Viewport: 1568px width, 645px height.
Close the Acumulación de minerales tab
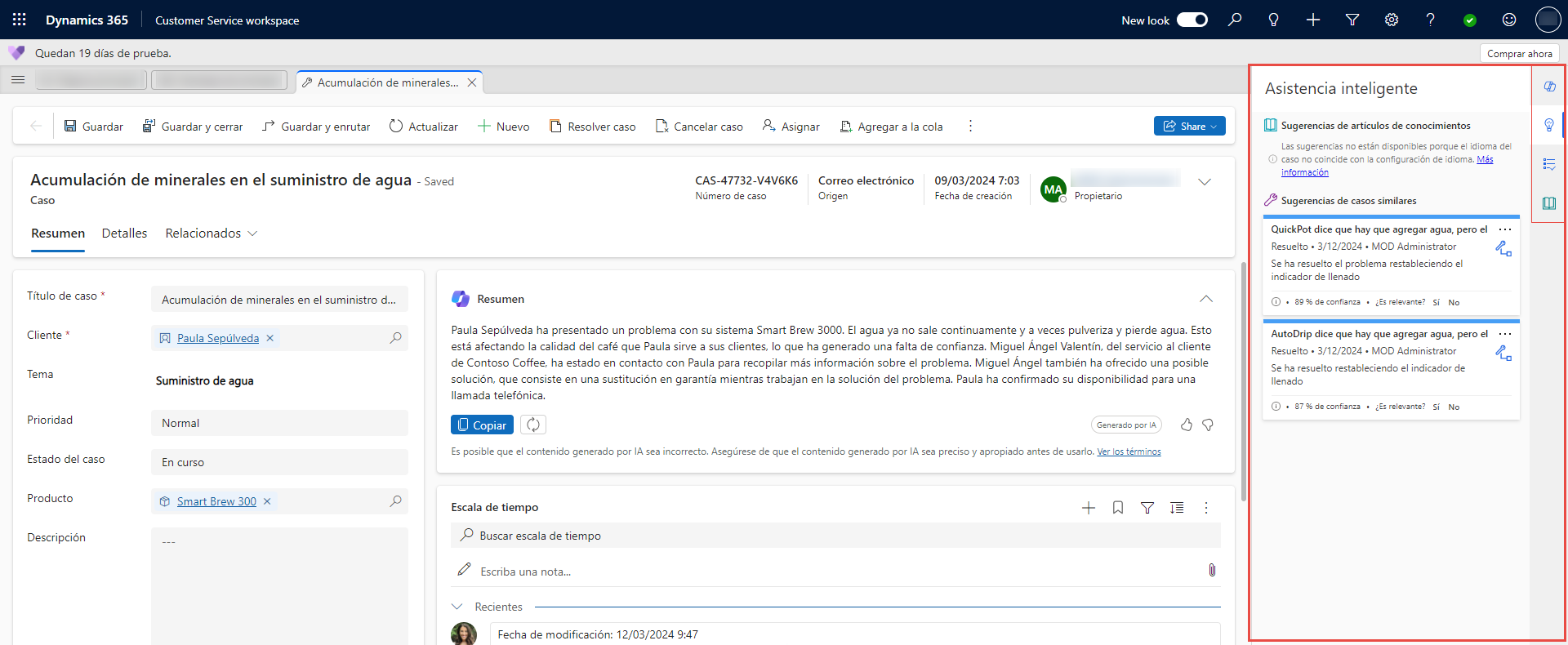tap(472, 82)
